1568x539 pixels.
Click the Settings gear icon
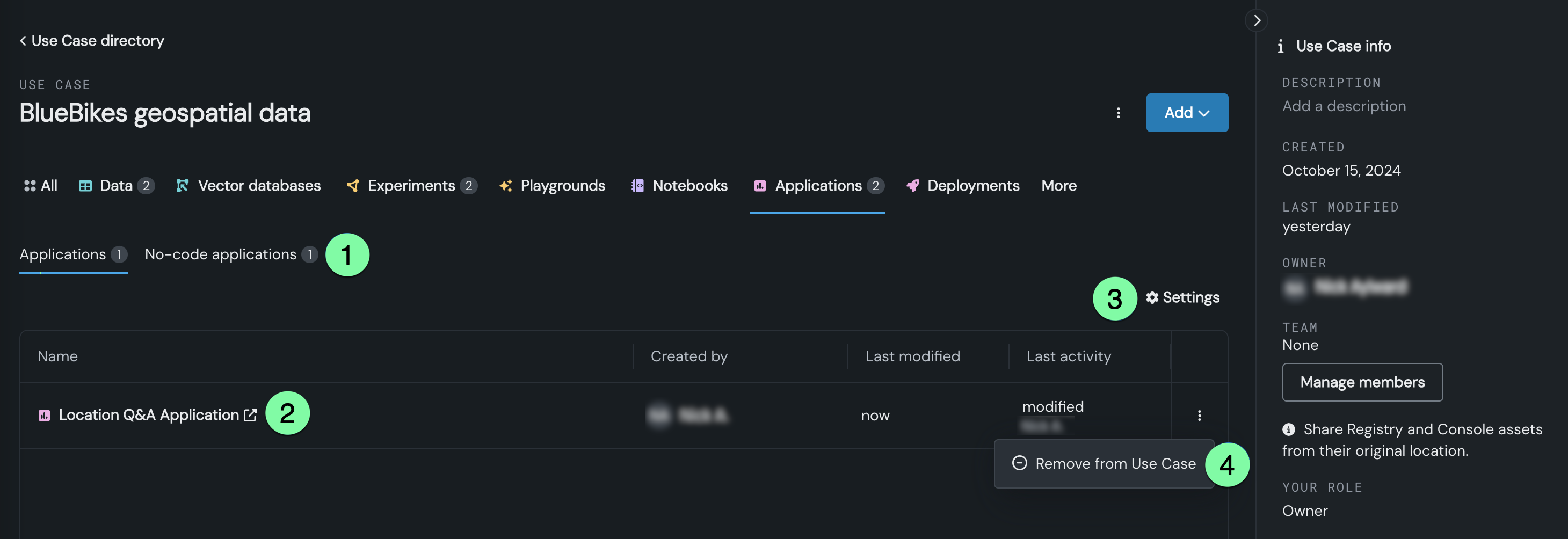click(1152, 297)
